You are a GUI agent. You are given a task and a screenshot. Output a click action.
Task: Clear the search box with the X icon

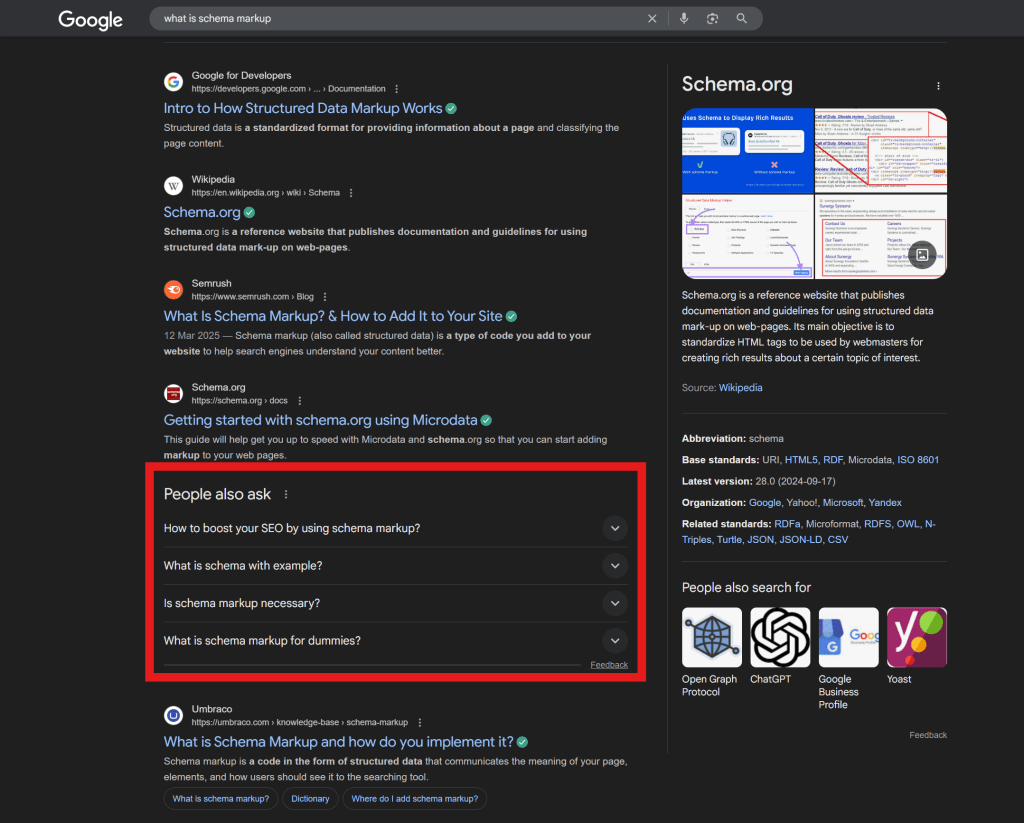click(x=652, y=19)
